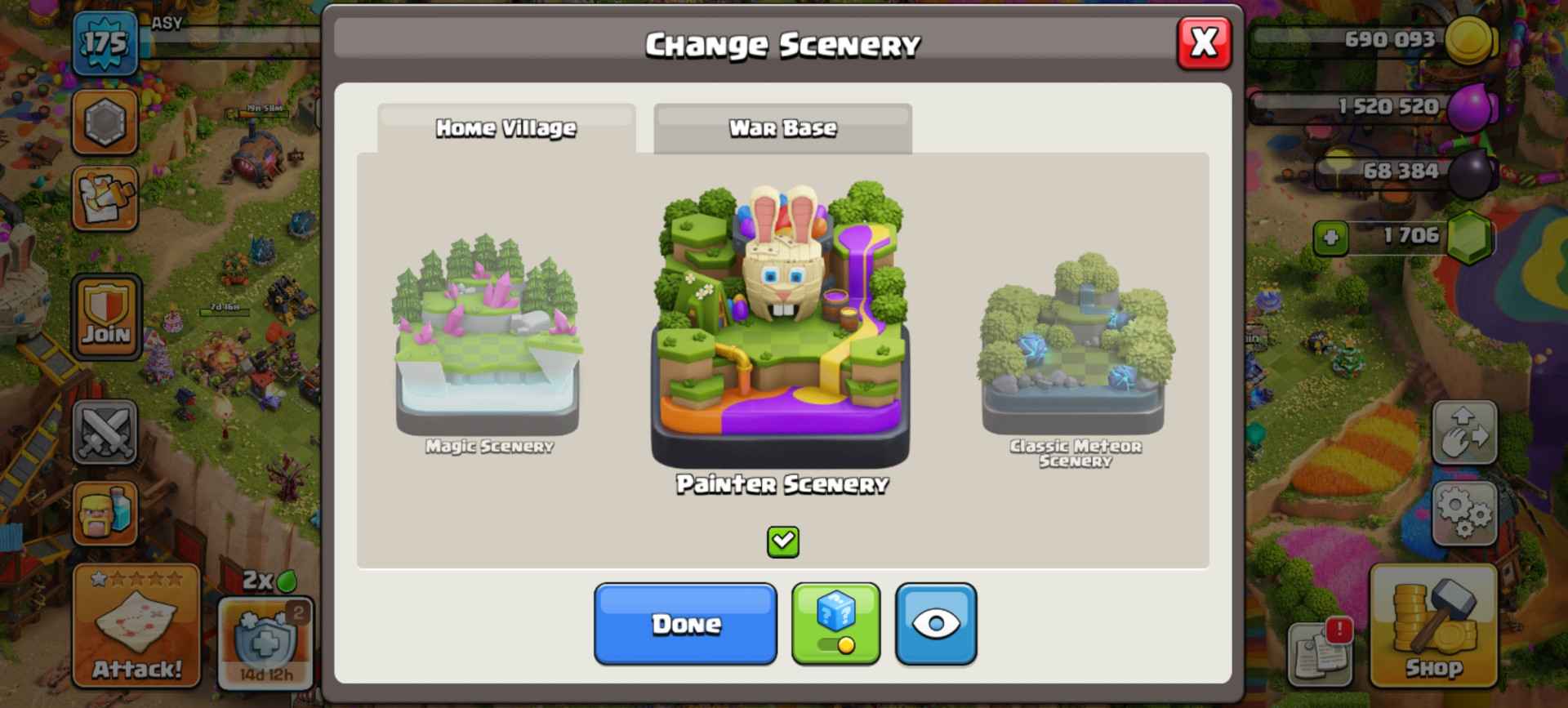Tap the layout editor hand icon

1464,432
